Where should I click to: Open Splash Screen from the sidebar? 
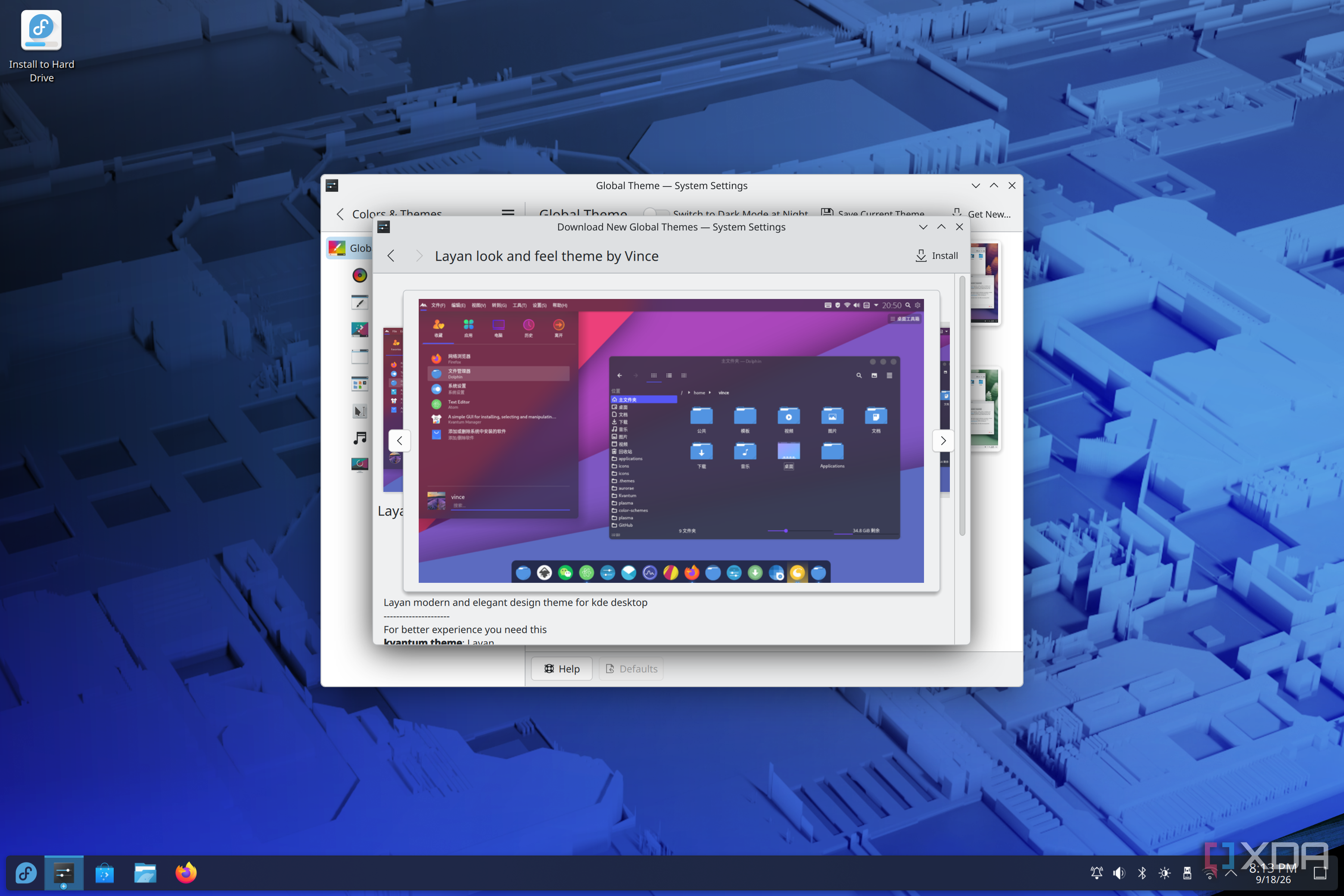point(359,464)
